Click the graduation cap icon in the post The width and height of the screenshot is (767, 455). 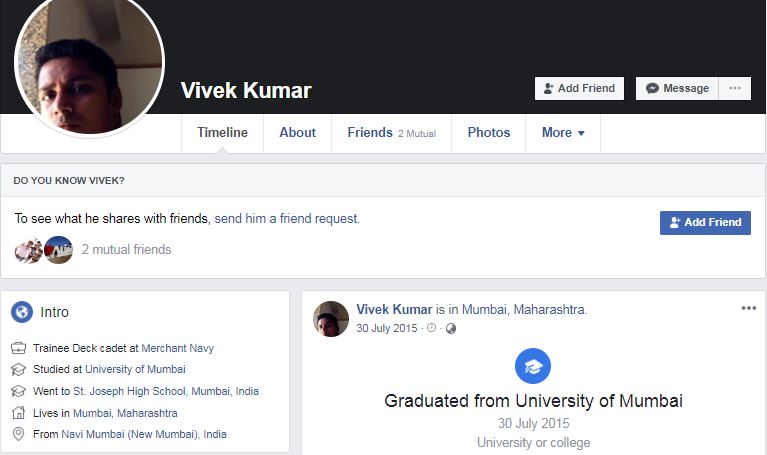coord(533,366)
